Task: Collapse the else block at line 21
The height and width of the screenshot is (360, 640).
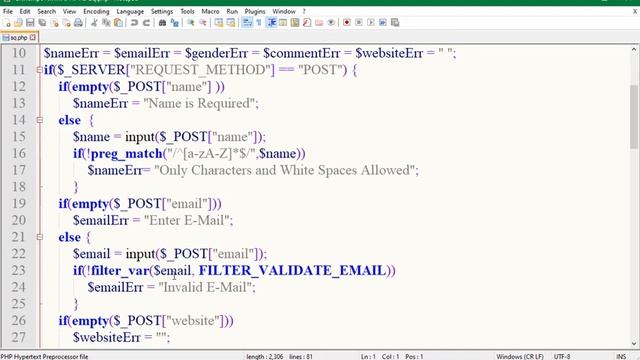Action: click(x=40, y=237)
